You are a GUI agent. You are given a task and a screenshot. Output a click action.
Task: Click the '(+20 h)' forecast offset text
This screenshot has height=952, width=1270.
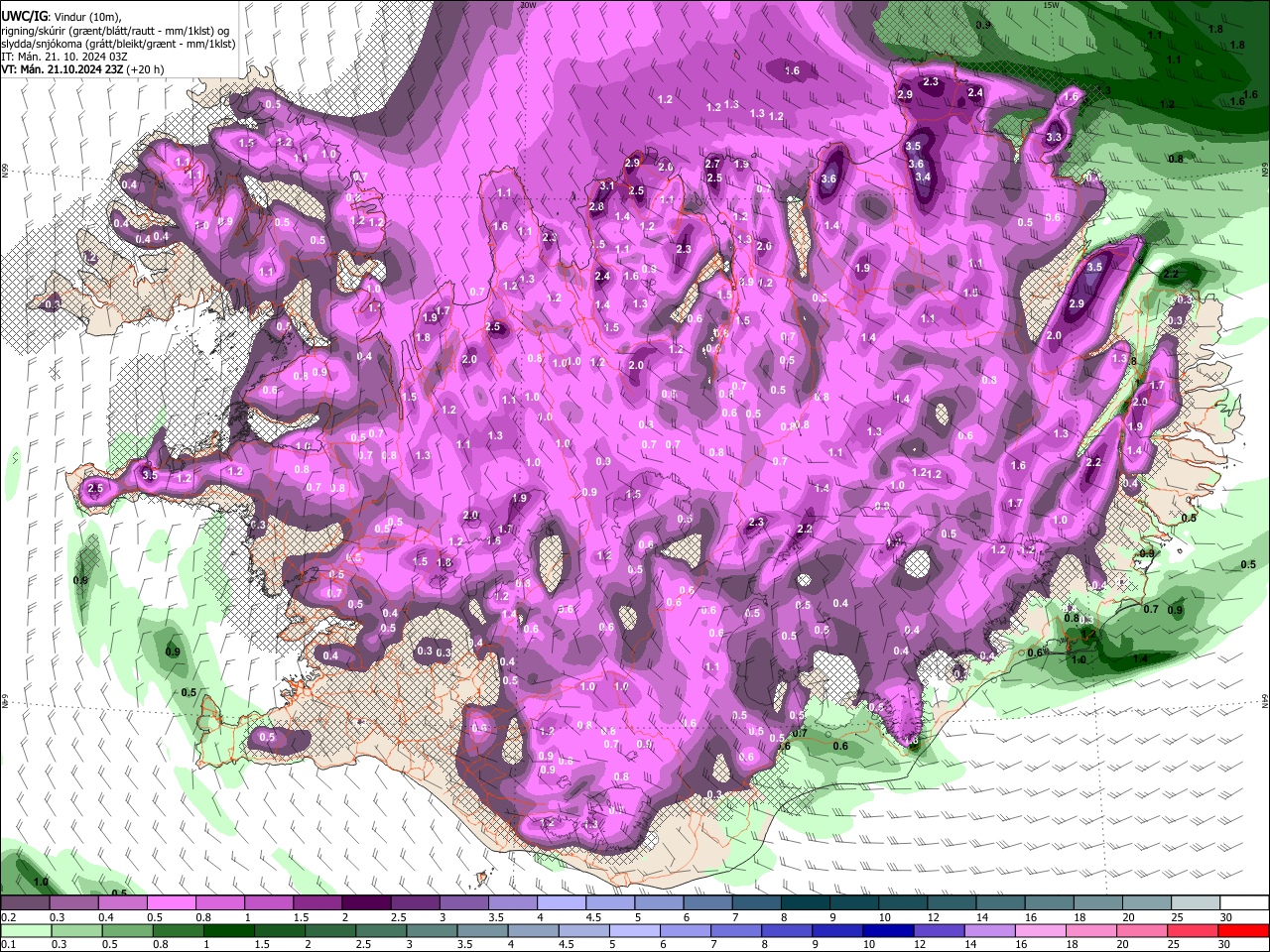point(145,69)
